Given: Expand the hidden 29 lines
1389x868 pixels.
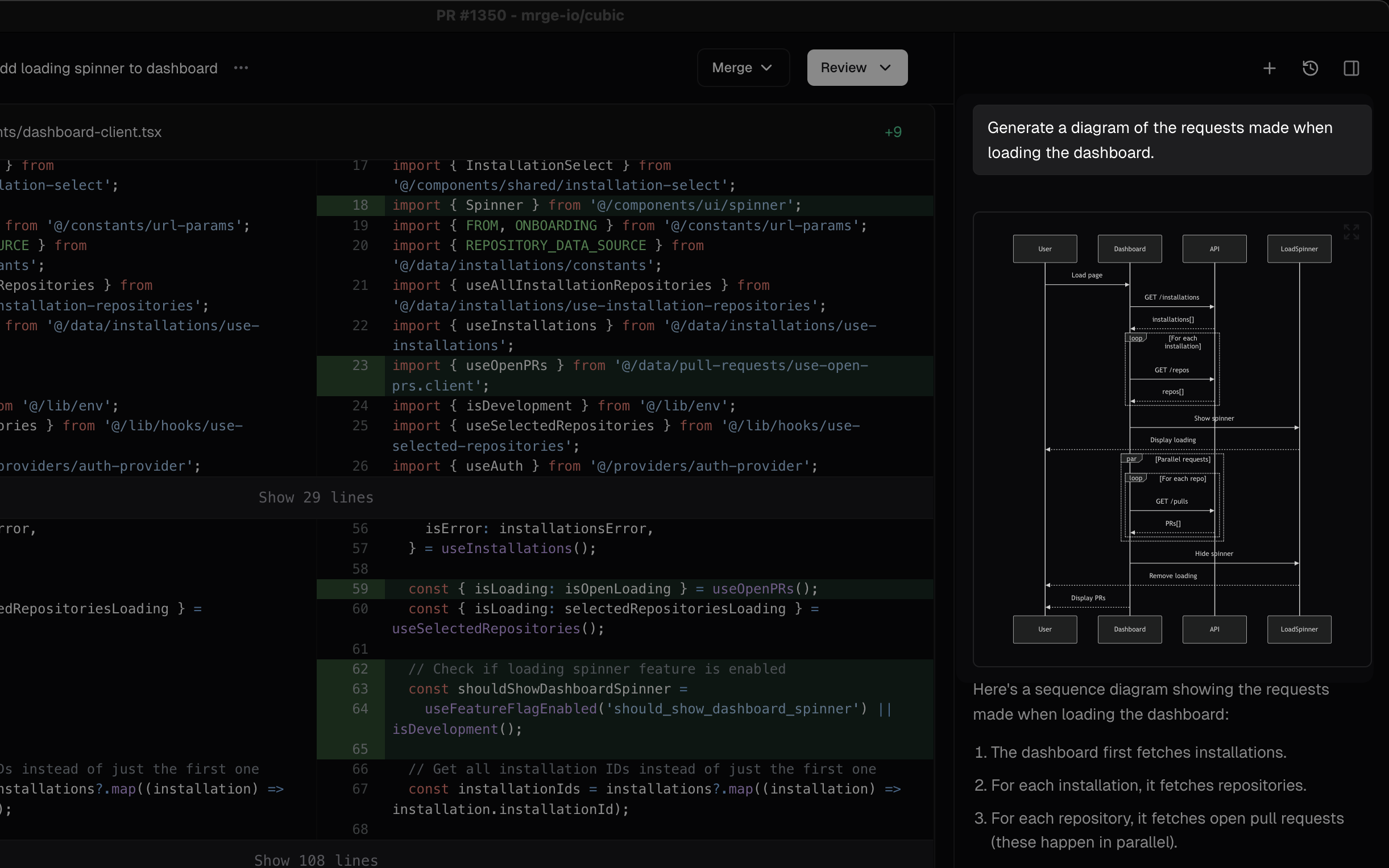Looking at the screenshot, I should 316,497.
